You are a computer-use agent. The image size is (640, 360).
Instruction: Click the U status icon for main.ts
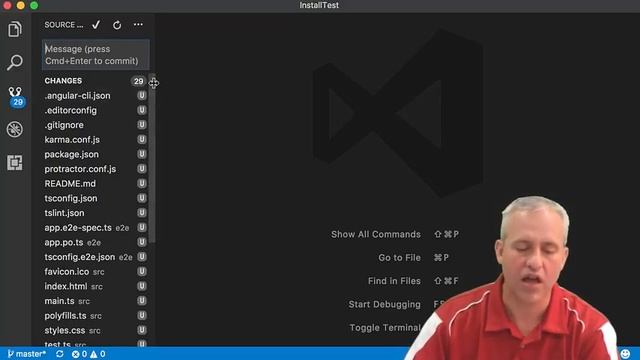[x=142, y=301]
